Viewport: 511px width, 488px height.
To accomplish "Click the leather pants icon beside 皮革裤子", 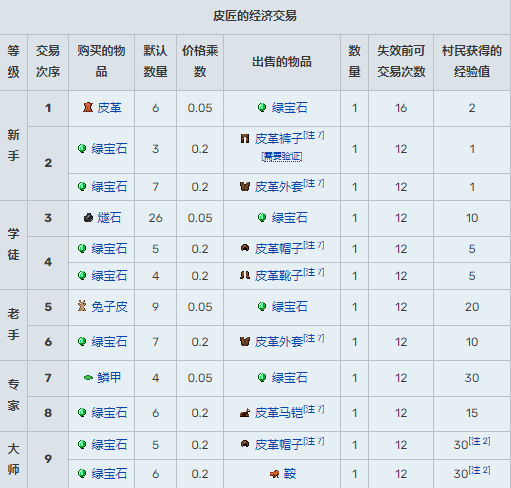I will click(x=245, y=139).
